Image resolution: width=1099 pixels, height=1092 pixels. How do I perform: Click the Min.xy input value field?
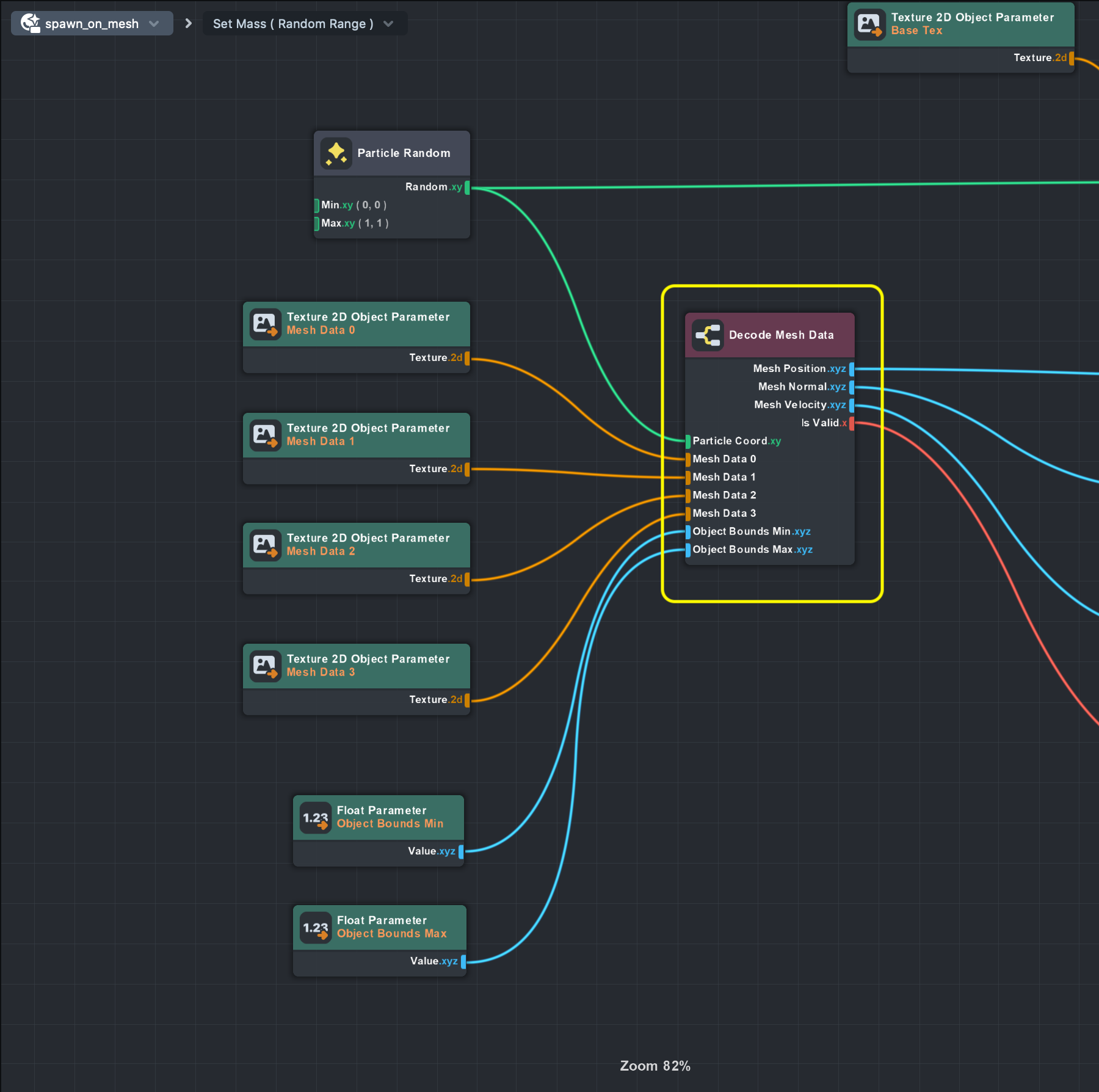click(371, 205)
